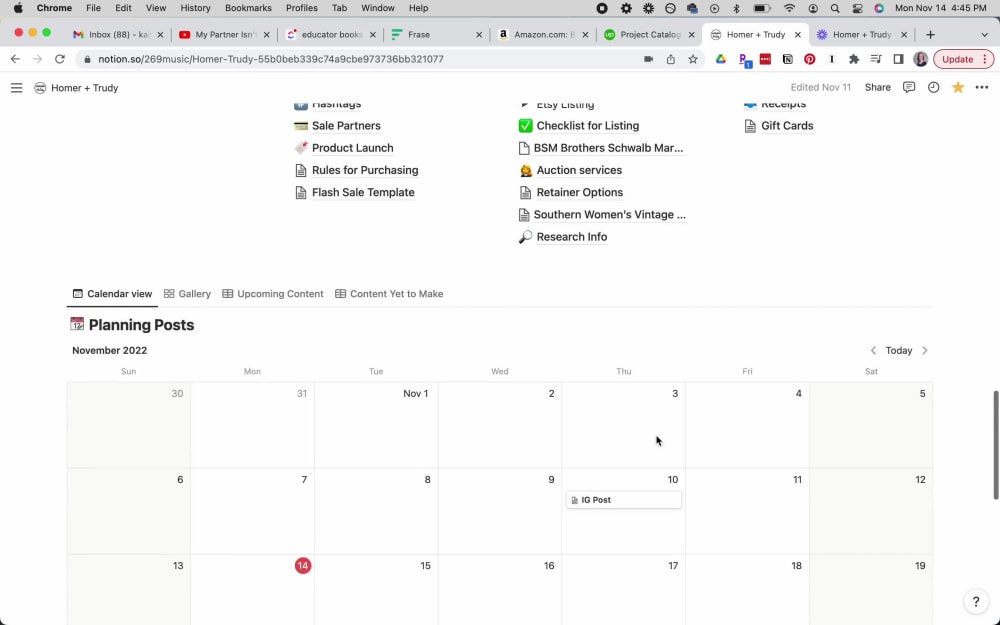1000x625 pixels.
Task: Switch to the Gallery view tab
Action: pyautogui.click(x=188, y=294)
